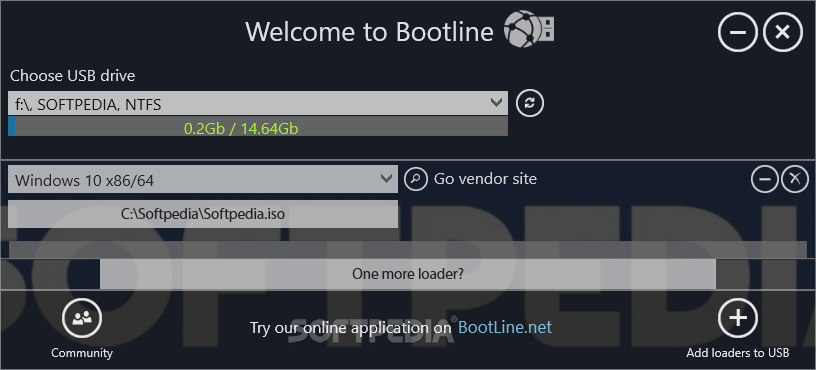The width and height of the screenshot is (816, 370).
Task: Click Add loaders to USB plus icon
Action: pyautogui.click(x=738, y=318)
